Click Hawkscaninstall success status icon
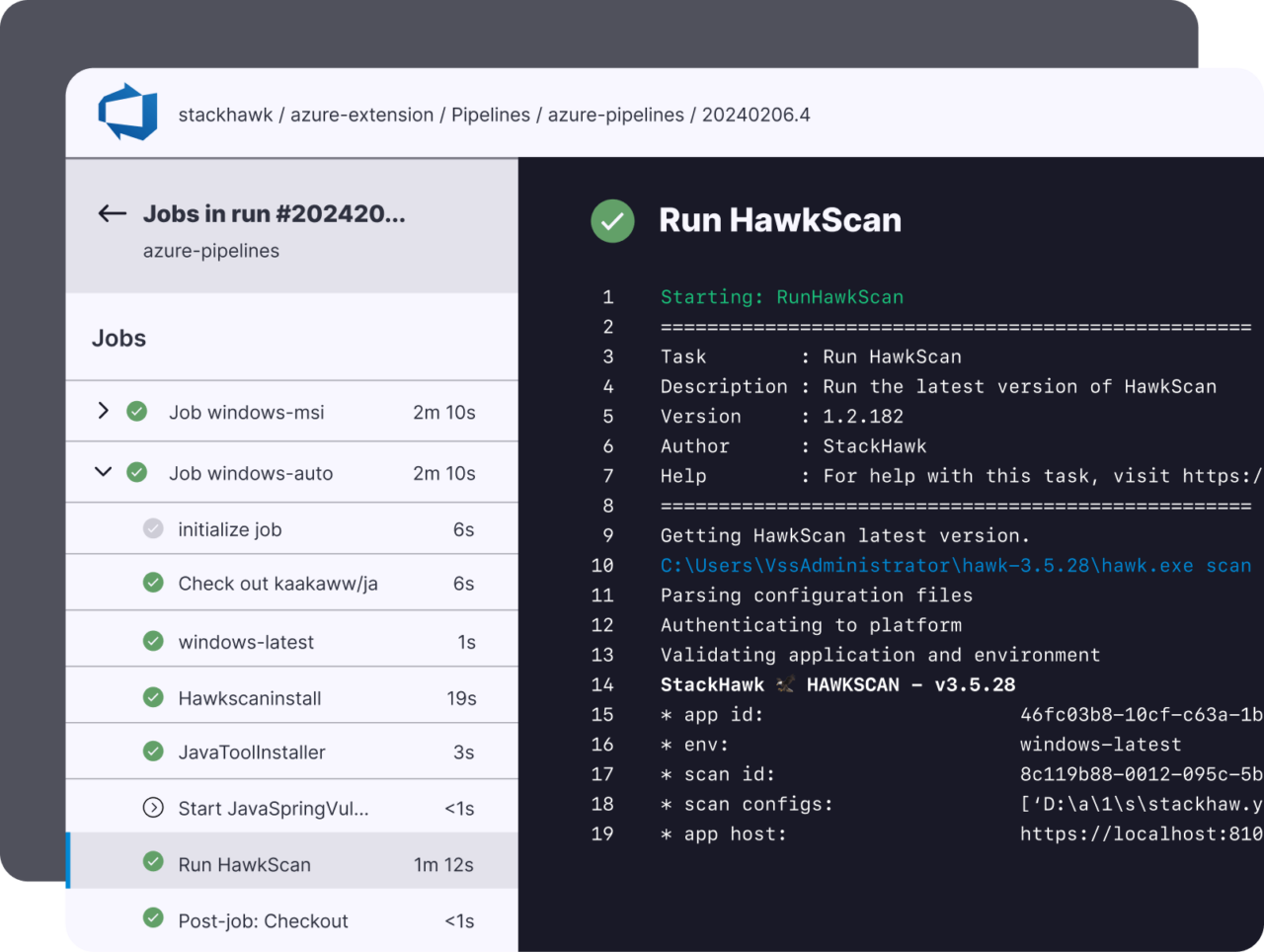This screenshot has height=952, width=1264. pyautogui.click(x=153, y=697)
